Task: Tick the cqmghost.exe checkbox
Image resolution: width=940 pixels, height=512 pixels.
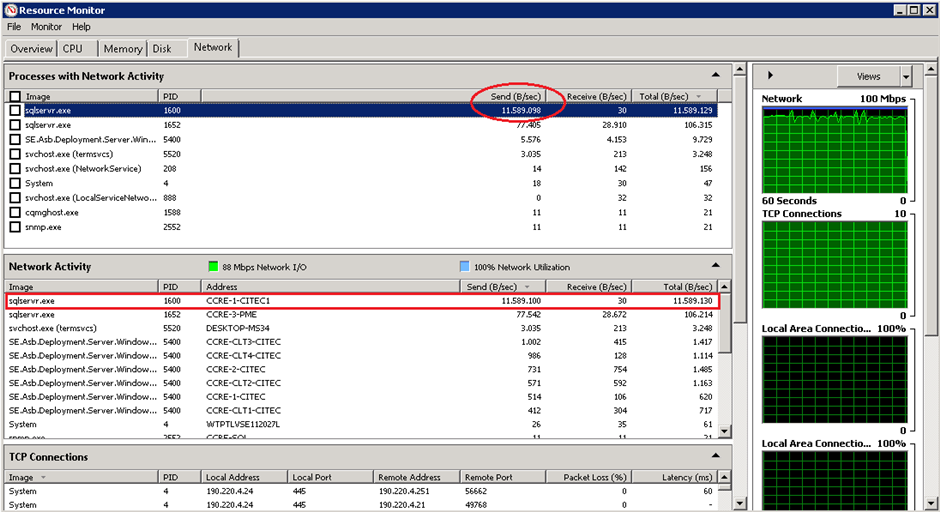Action: point(15,212)
